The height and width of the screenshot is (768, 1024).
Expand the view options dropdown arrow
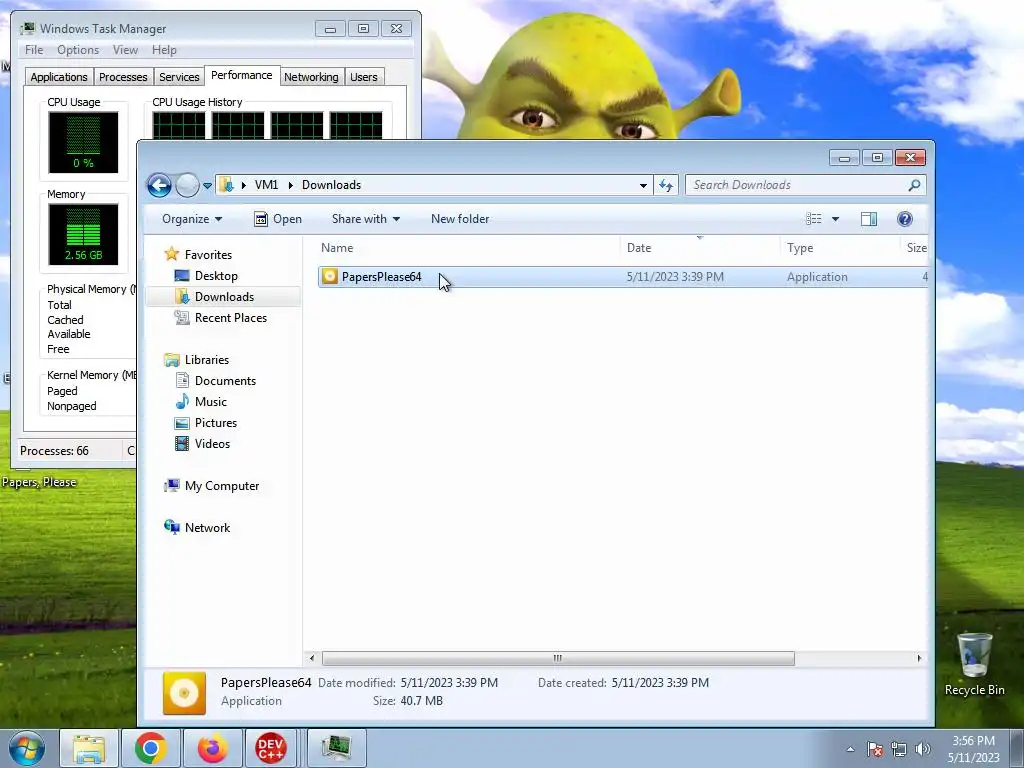click(x=835, y=219)
